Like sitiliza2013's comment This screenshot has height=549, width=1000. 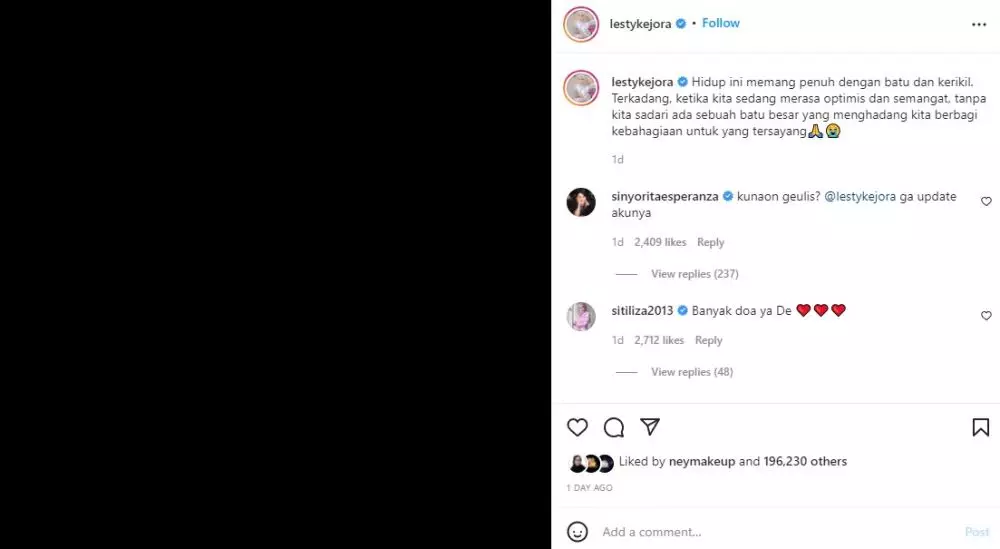986,316
